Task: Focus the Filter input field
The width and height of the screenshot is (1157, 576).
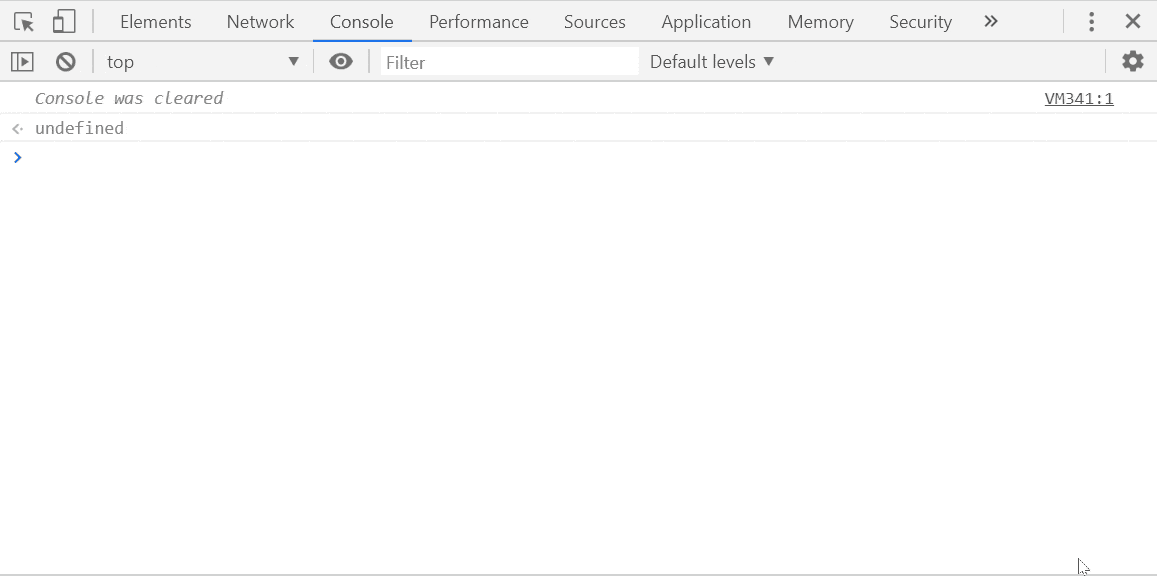Action: pos(510,62)
